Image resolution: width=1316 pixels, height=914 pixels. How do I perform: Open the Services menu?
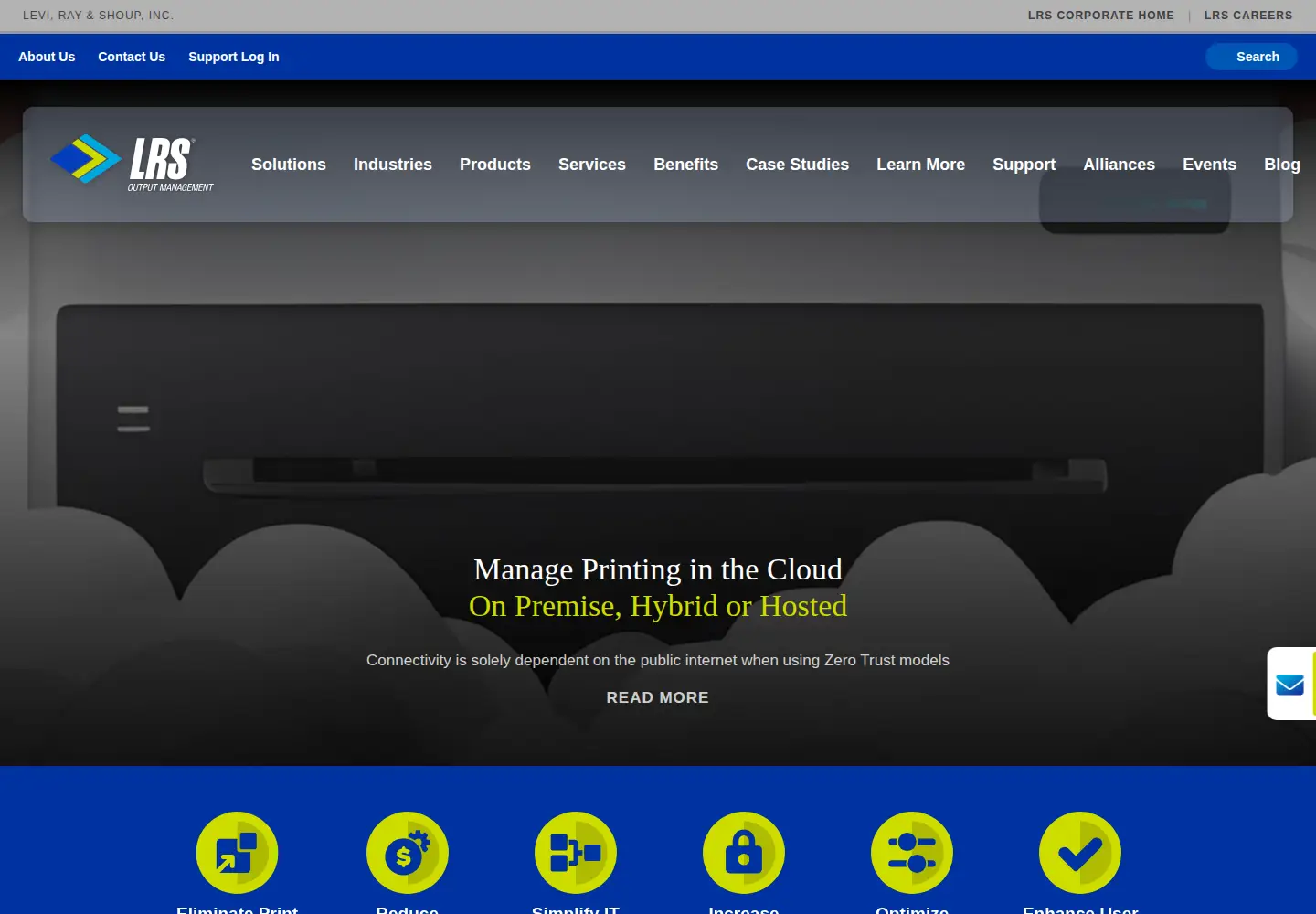[592, 165]
